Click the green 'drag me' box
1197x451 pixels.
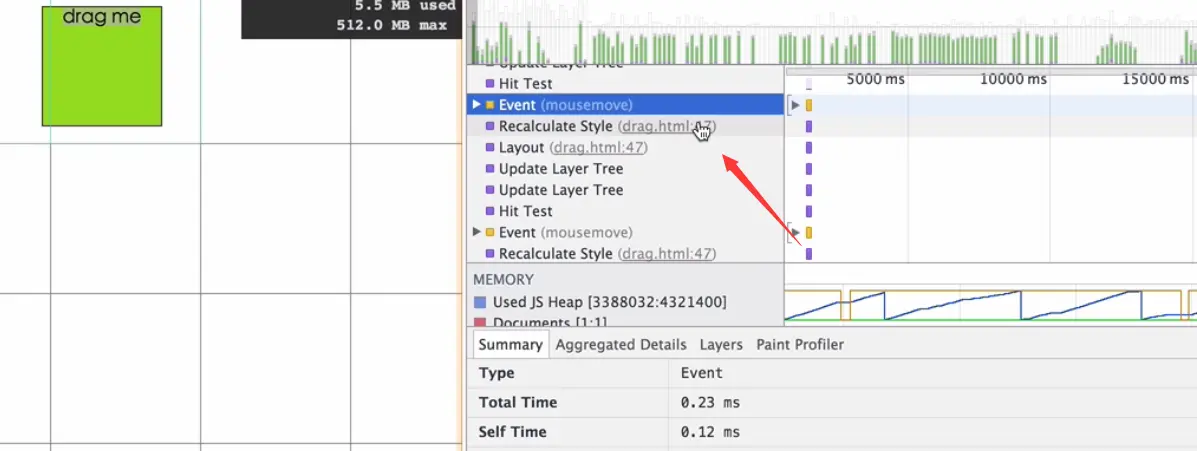pyautogui.click(x=102, y=66)
